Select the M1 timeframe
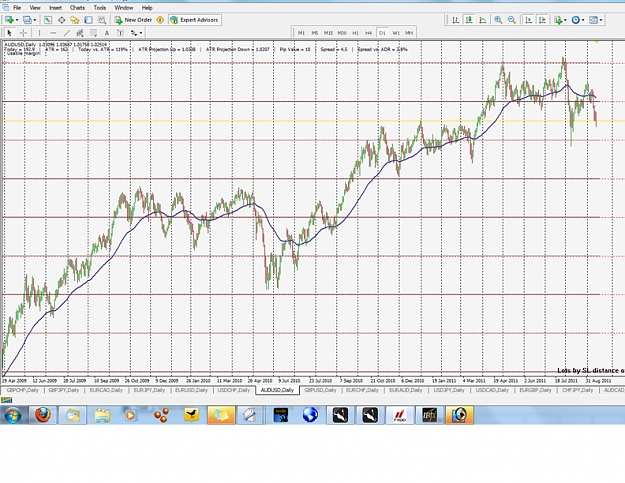 [x=301, y=33]
